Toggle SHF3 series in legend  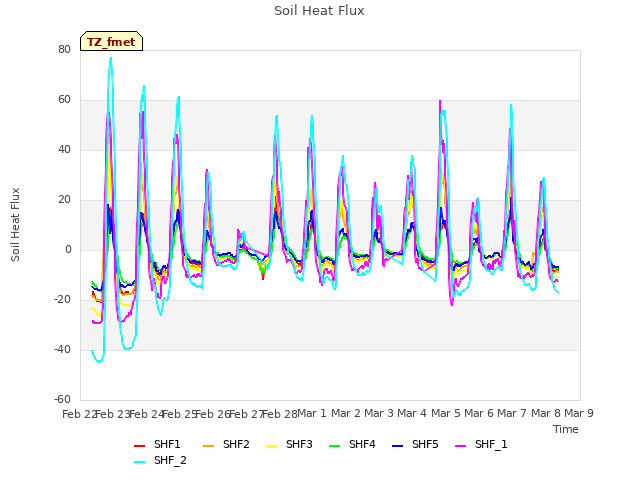(289, 444)
